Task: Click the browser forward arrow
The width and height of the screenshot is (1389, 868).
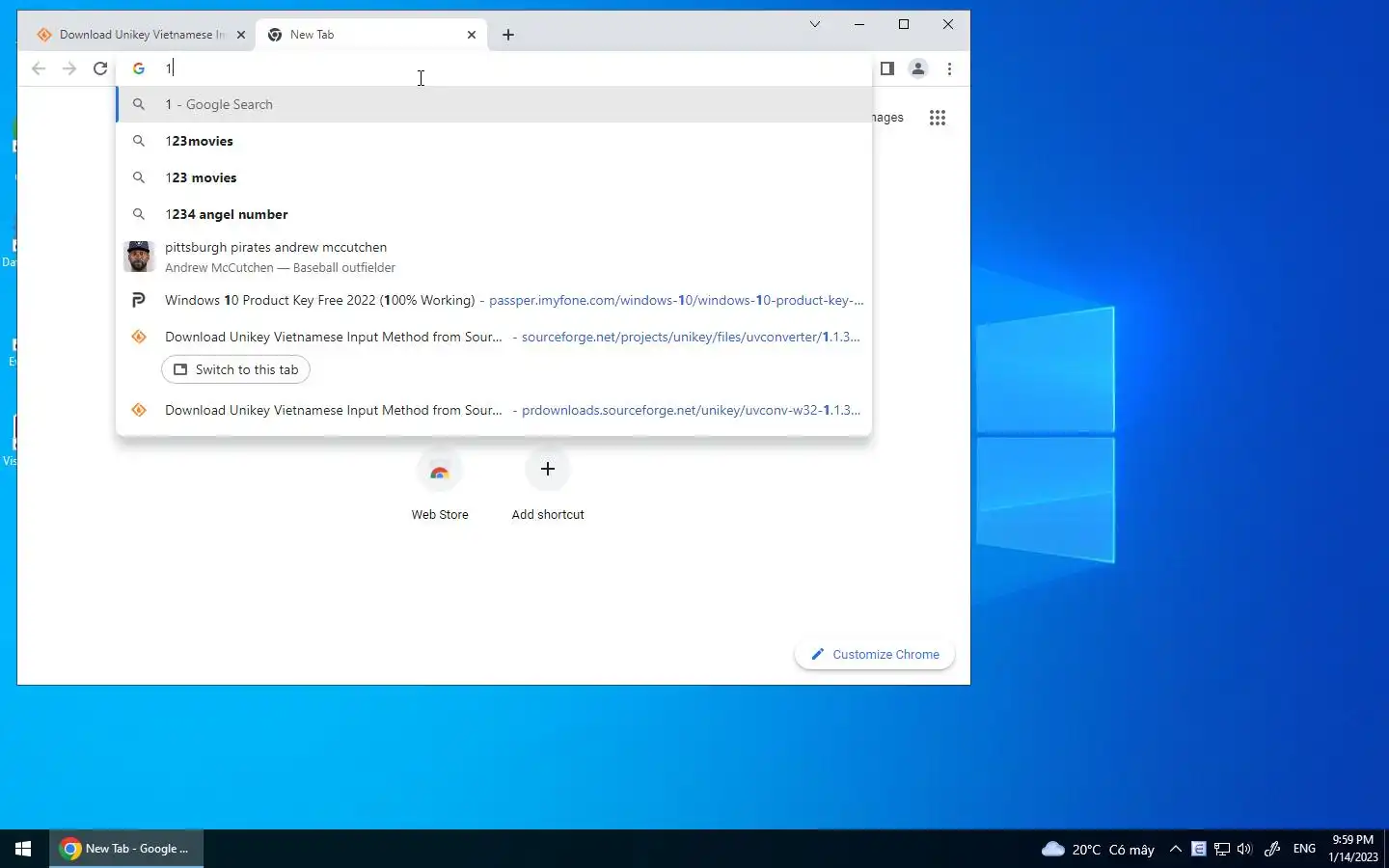Action: 69,68
